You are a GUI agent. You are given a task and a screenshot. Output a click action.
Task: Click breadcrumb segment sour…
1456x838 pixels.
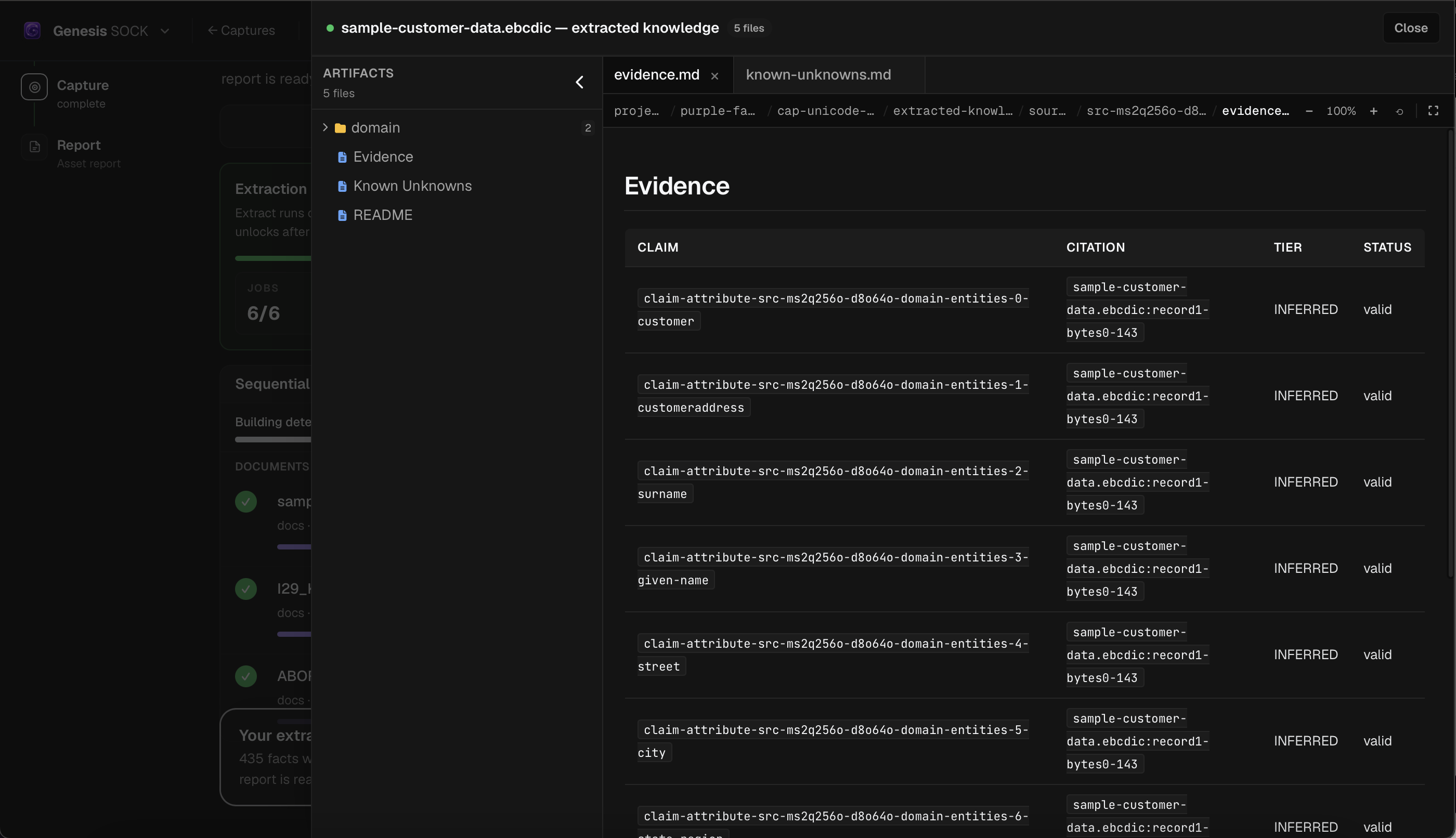click(1047, 111)
